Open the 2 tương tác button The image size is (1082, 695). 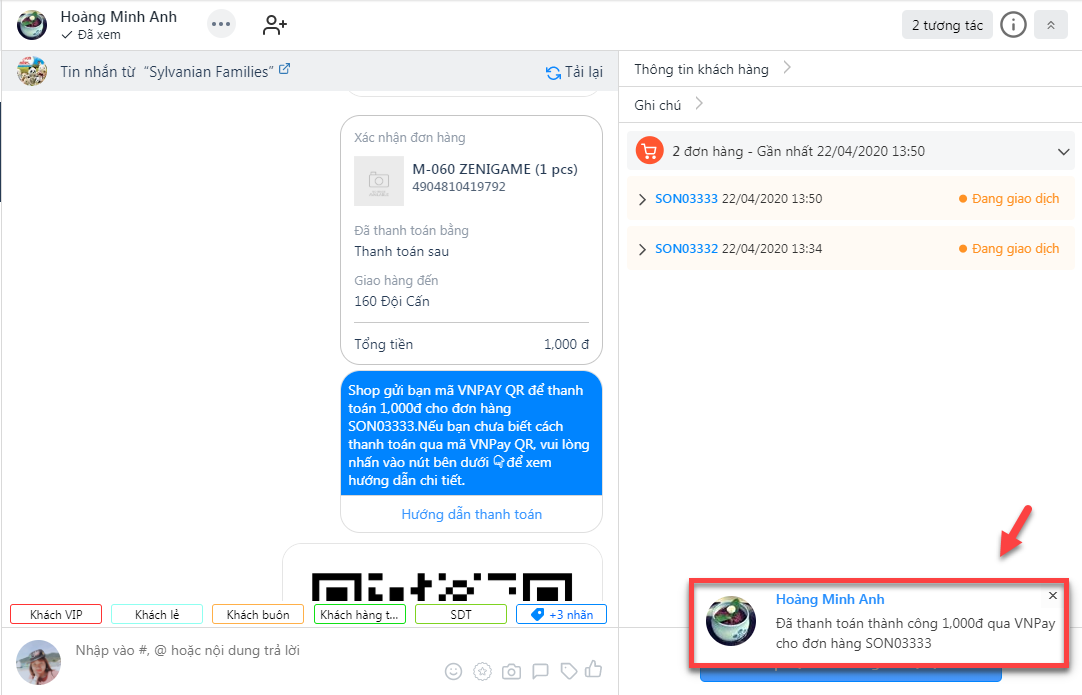point(947,26)
